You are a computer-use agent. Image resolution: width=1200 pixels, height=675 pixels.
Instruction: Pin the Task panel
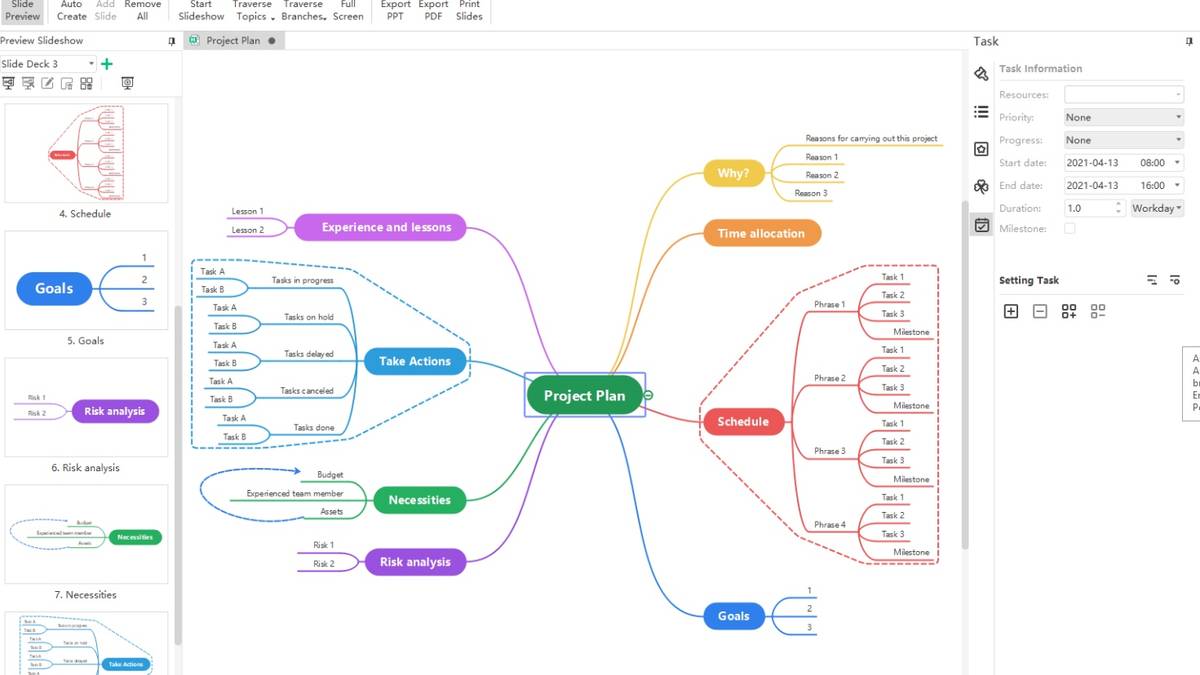pos(1189,42)
